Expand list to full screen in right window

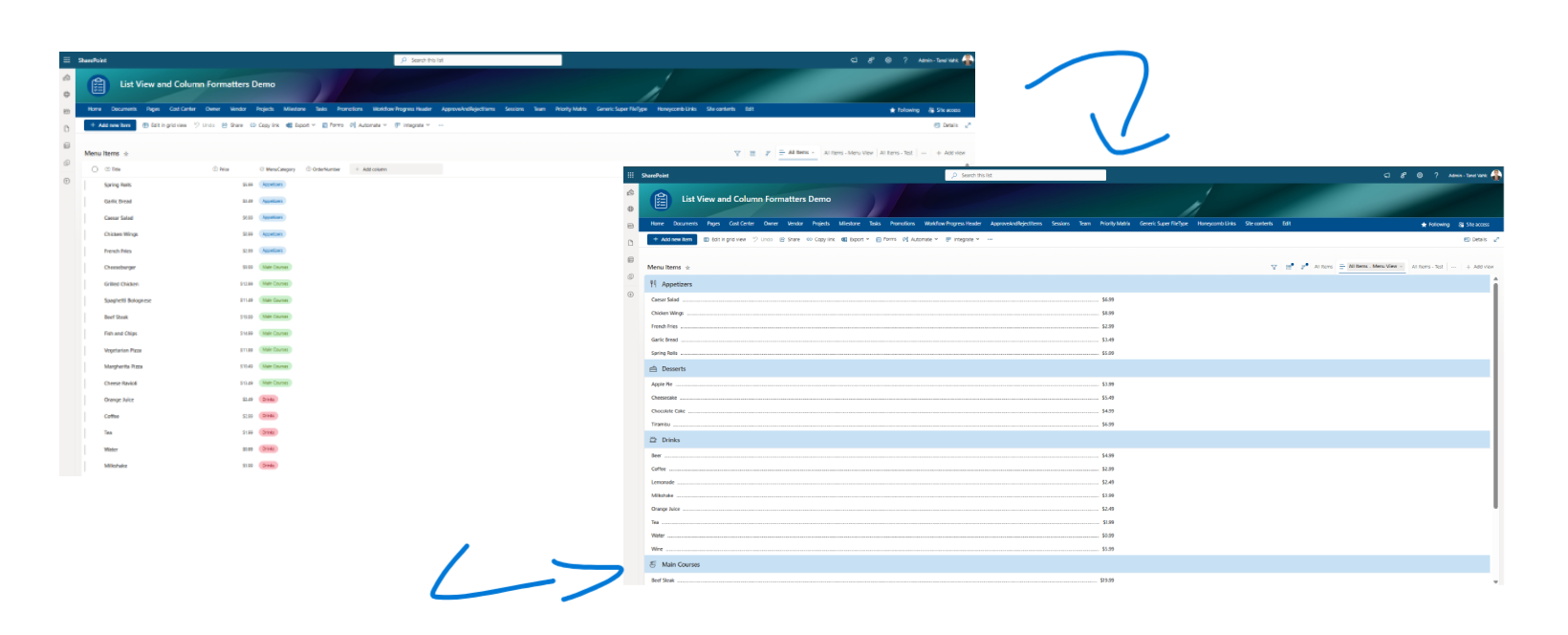coord(1496,239)
